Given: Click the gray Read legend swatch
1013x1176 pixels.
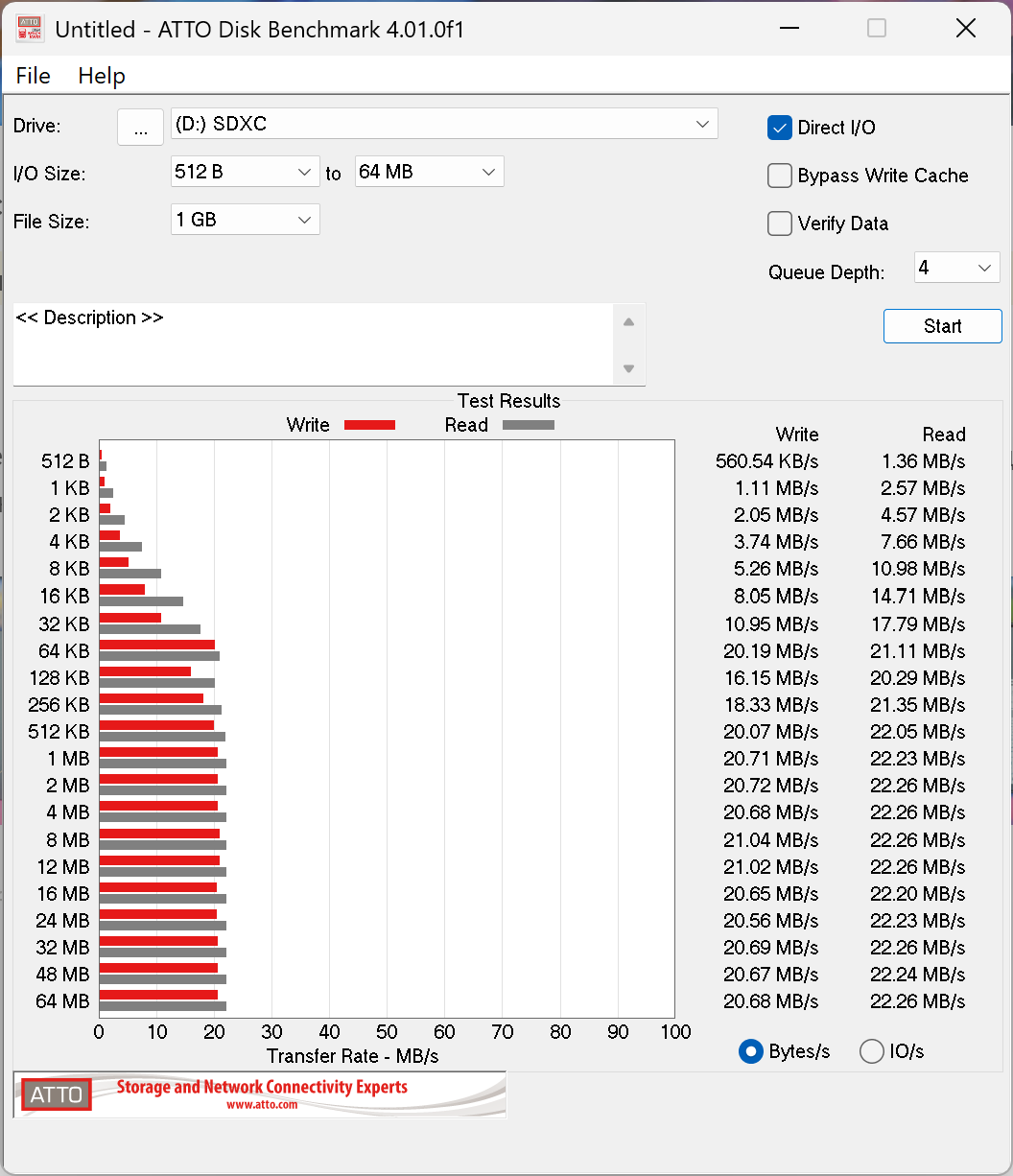Looking at the screenshot, I should pos(529,425).
